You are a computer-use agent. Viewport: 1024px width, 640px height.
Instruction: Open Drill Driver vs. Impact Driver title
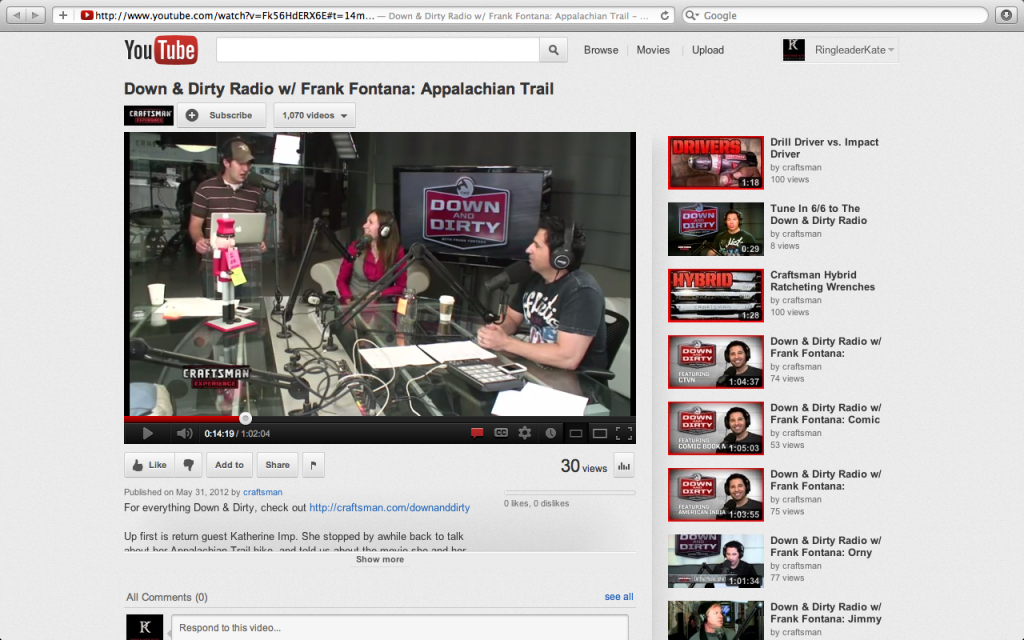(824, 148)
